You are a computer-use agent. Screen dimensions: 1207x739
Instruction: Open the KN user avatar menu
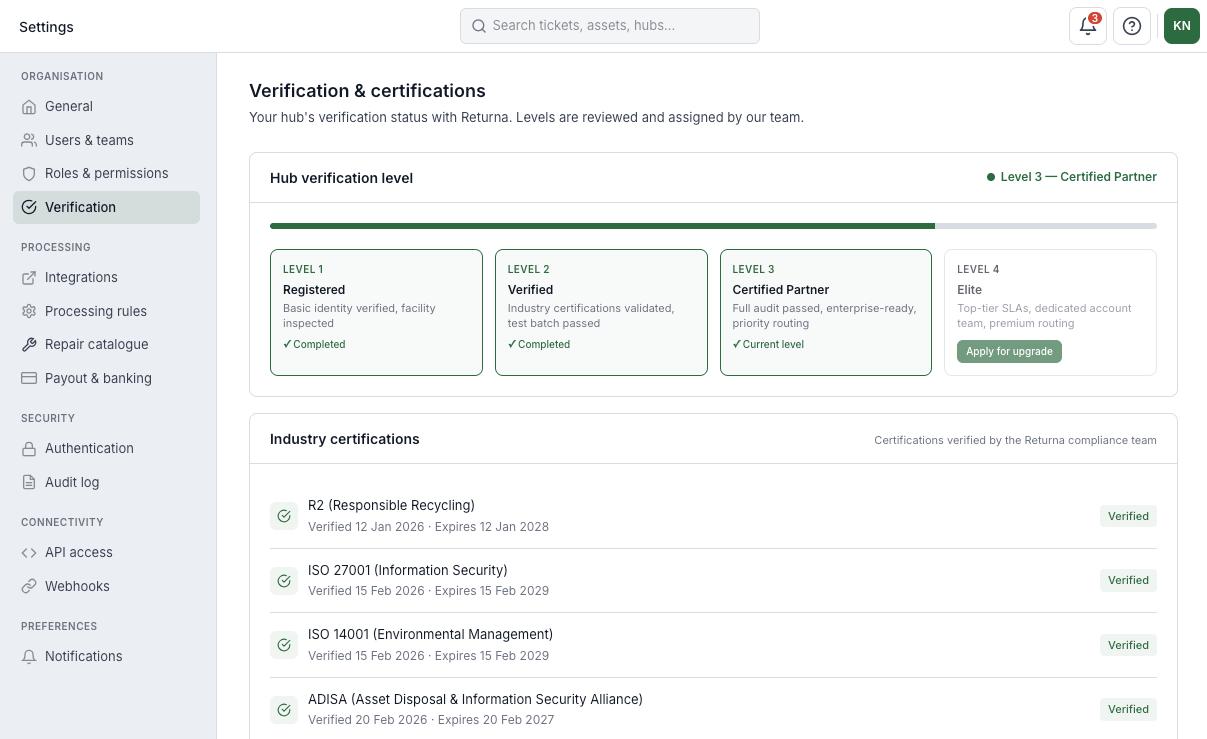[x=1181, y=26]
